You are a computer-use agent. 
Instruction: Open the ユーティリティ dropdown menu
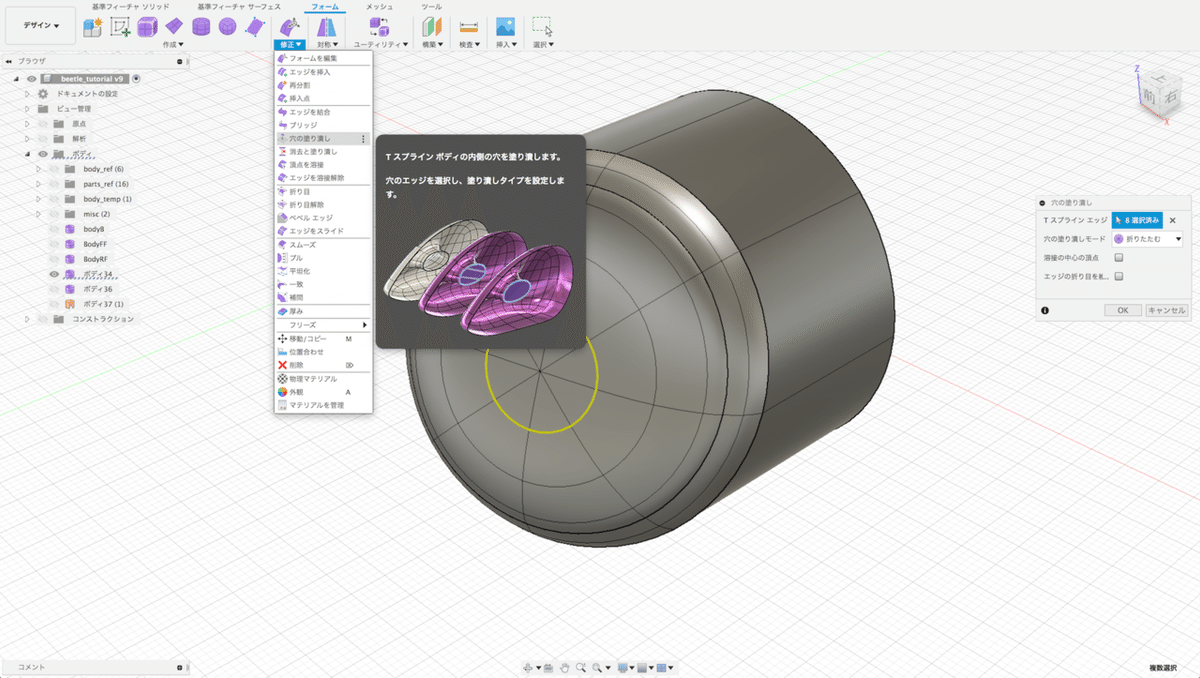381,44
